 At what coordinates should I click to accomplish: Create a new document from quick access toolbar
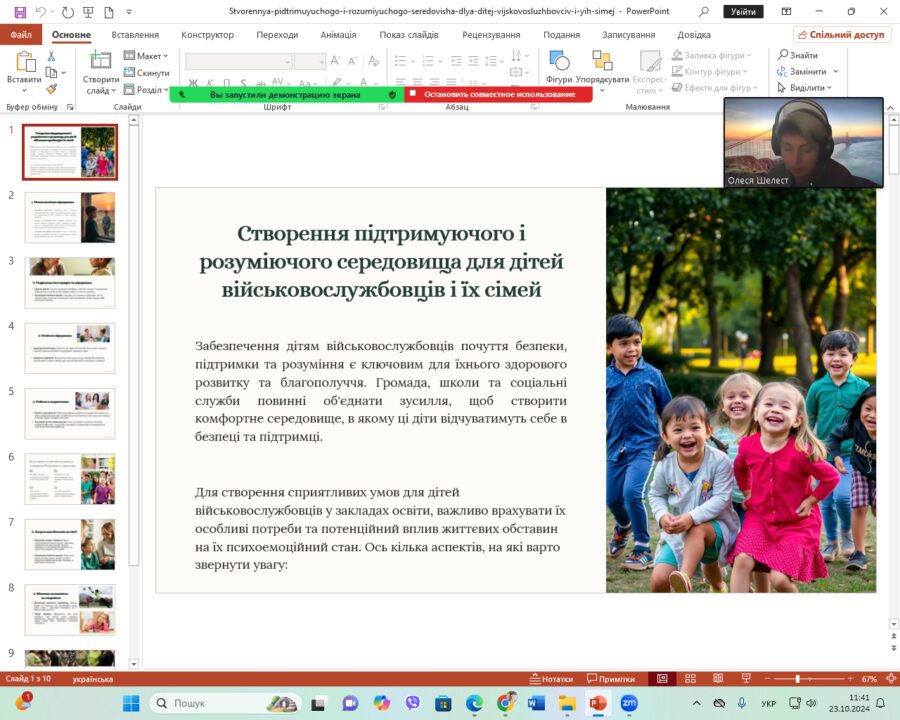tap(108, 11)
